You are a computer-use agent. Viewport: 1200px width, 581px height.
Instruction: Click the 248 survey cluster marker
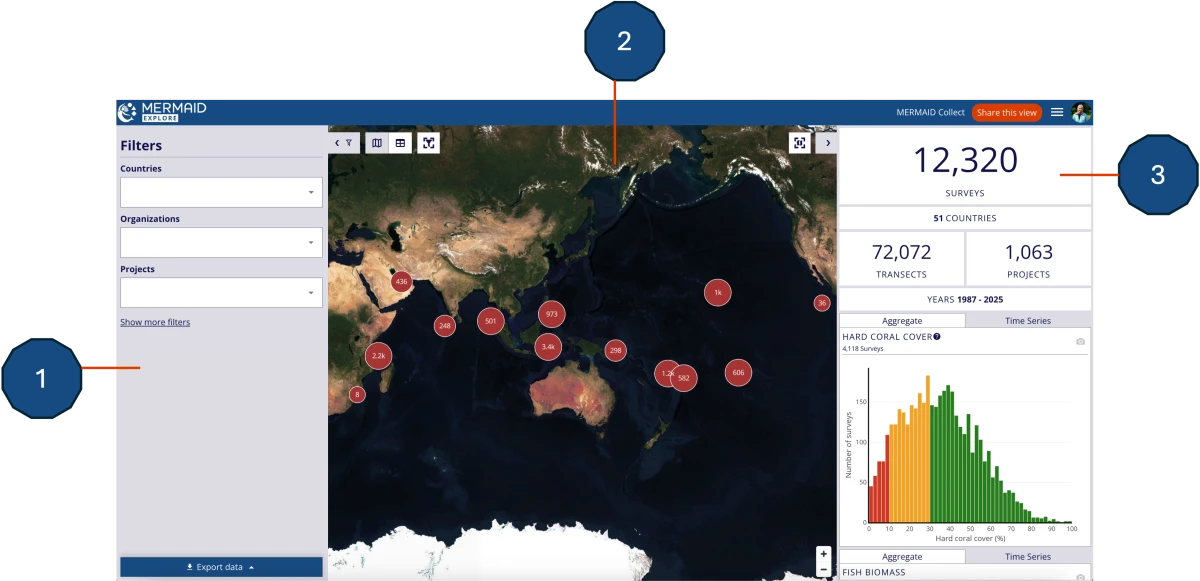coord(445,325)
